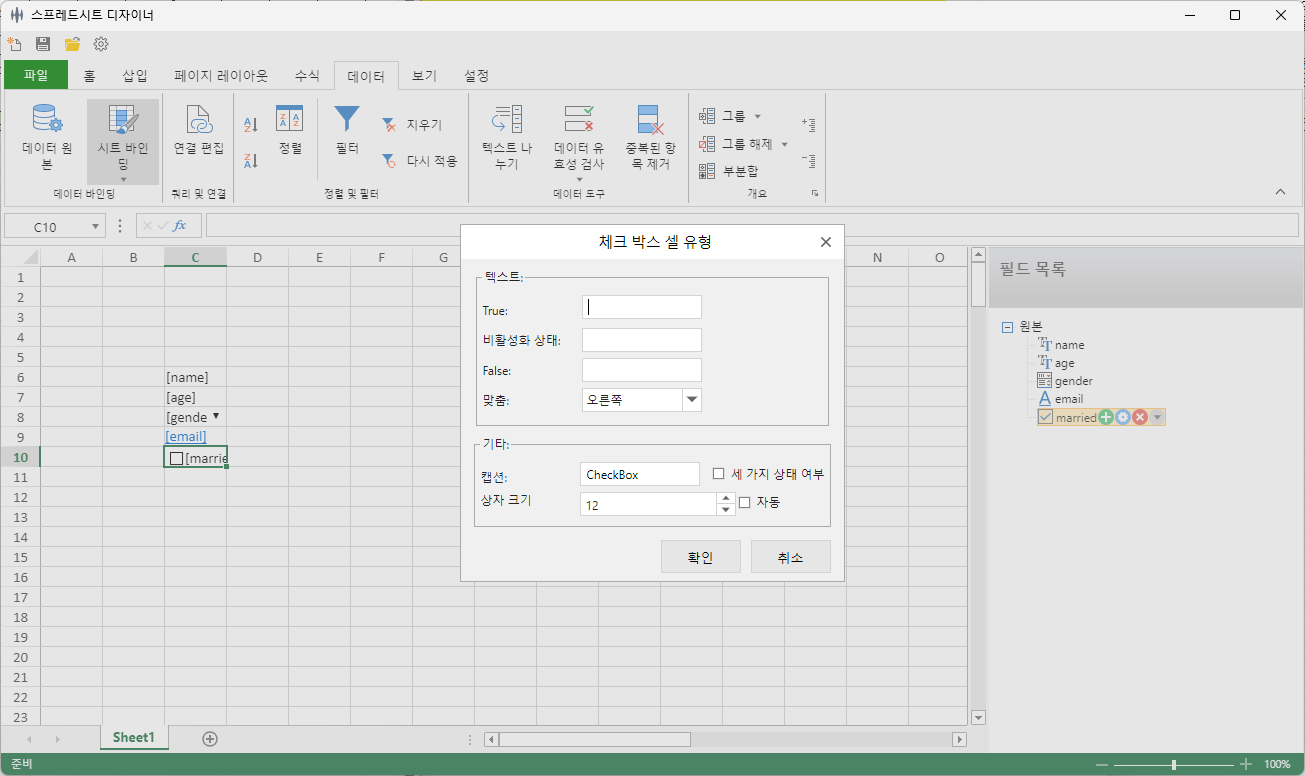Zoom in with the plus icon

tap(1246, 764)
